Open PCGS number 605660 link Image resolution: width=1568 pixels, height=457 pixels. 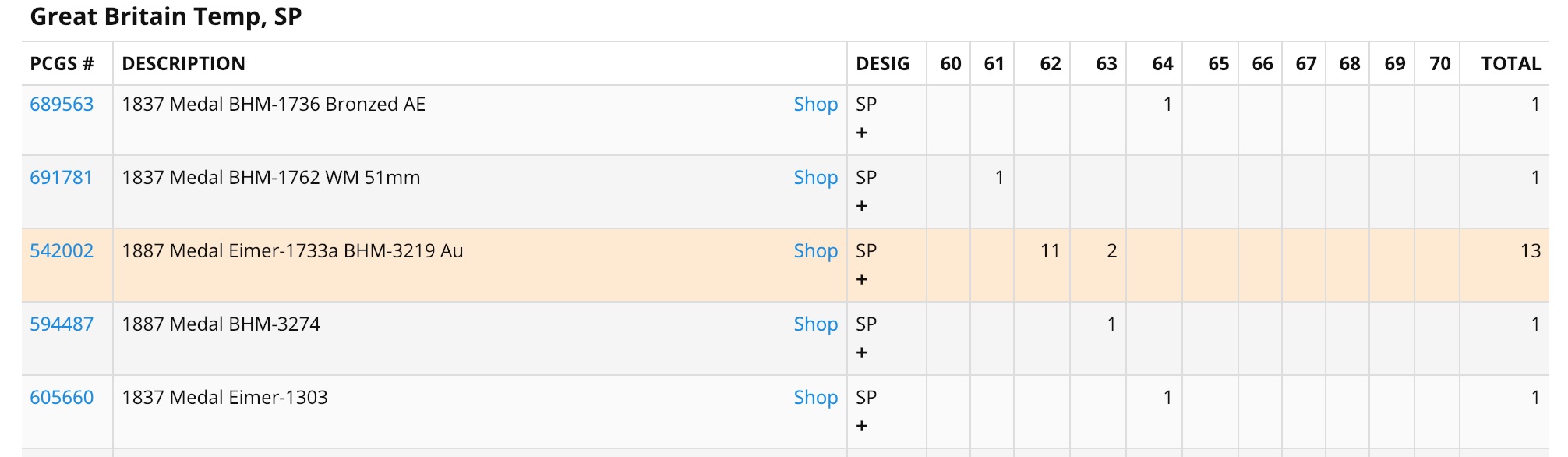(62, 398)
